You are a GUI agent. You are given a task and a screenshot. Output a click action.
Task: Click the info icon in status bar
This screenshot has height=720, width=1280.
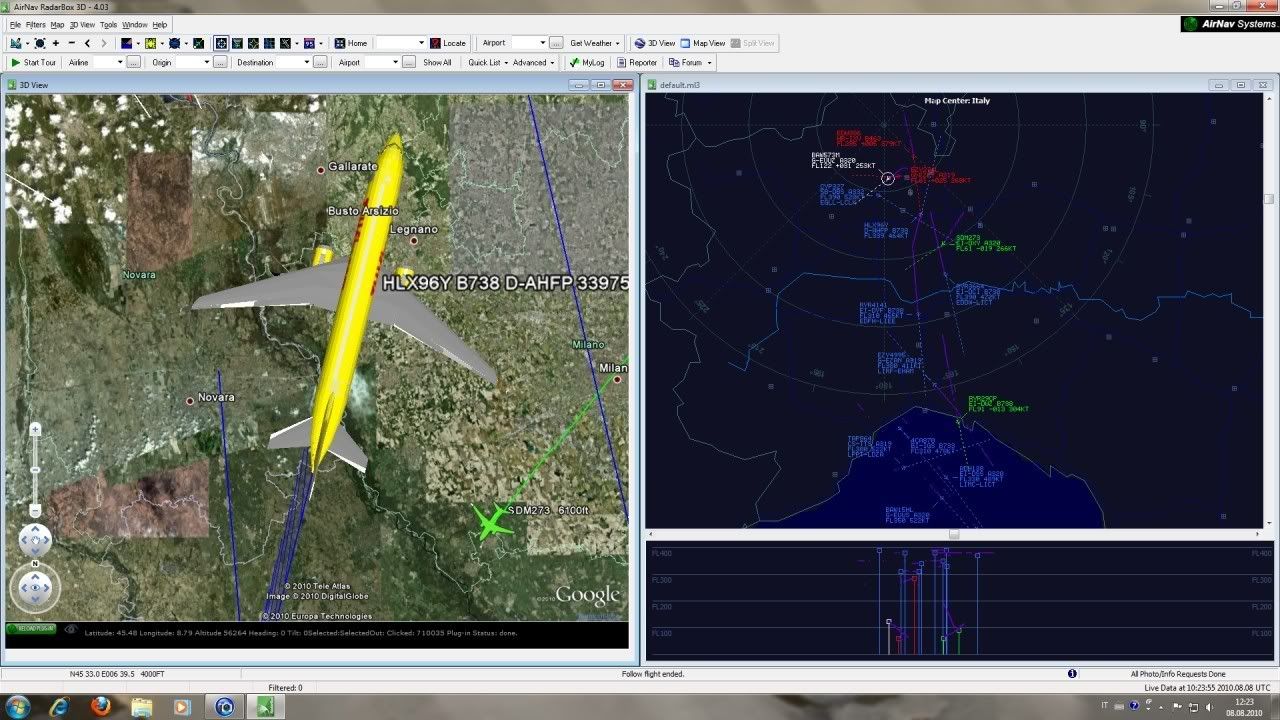click(1073, 674)
